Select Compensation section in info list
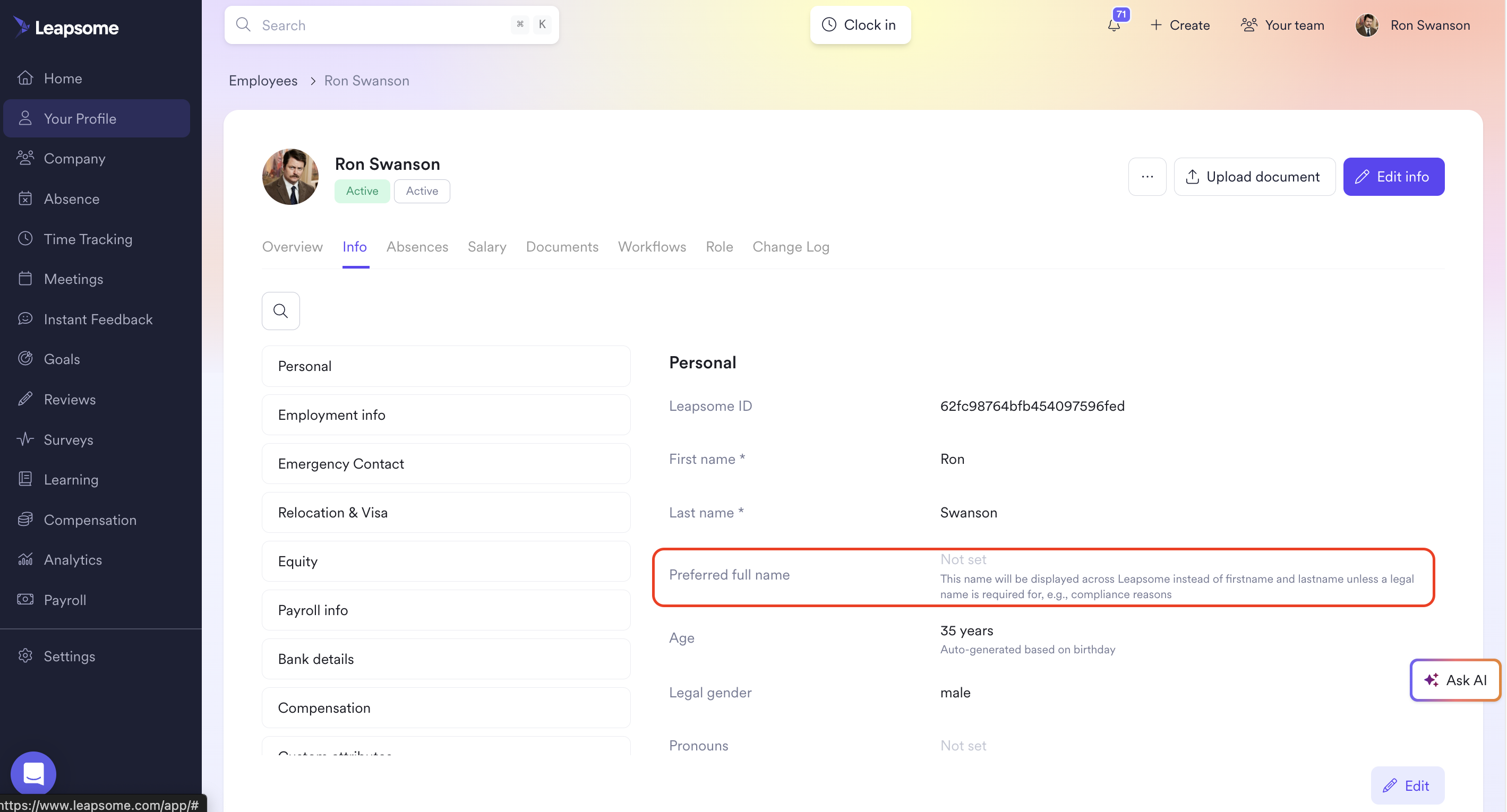Viewport: 1507px width, 812px height. pos(446,707)
